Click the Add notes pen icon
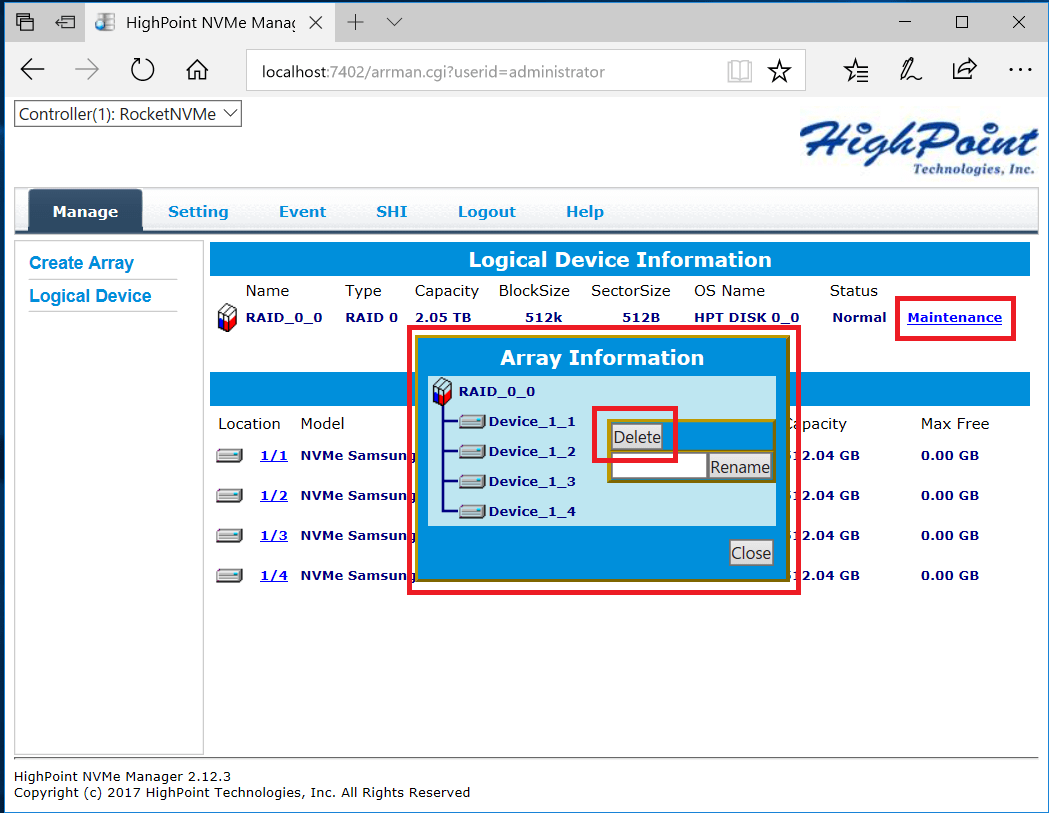This screenshot has height=813, width=1049. (910, 70)
